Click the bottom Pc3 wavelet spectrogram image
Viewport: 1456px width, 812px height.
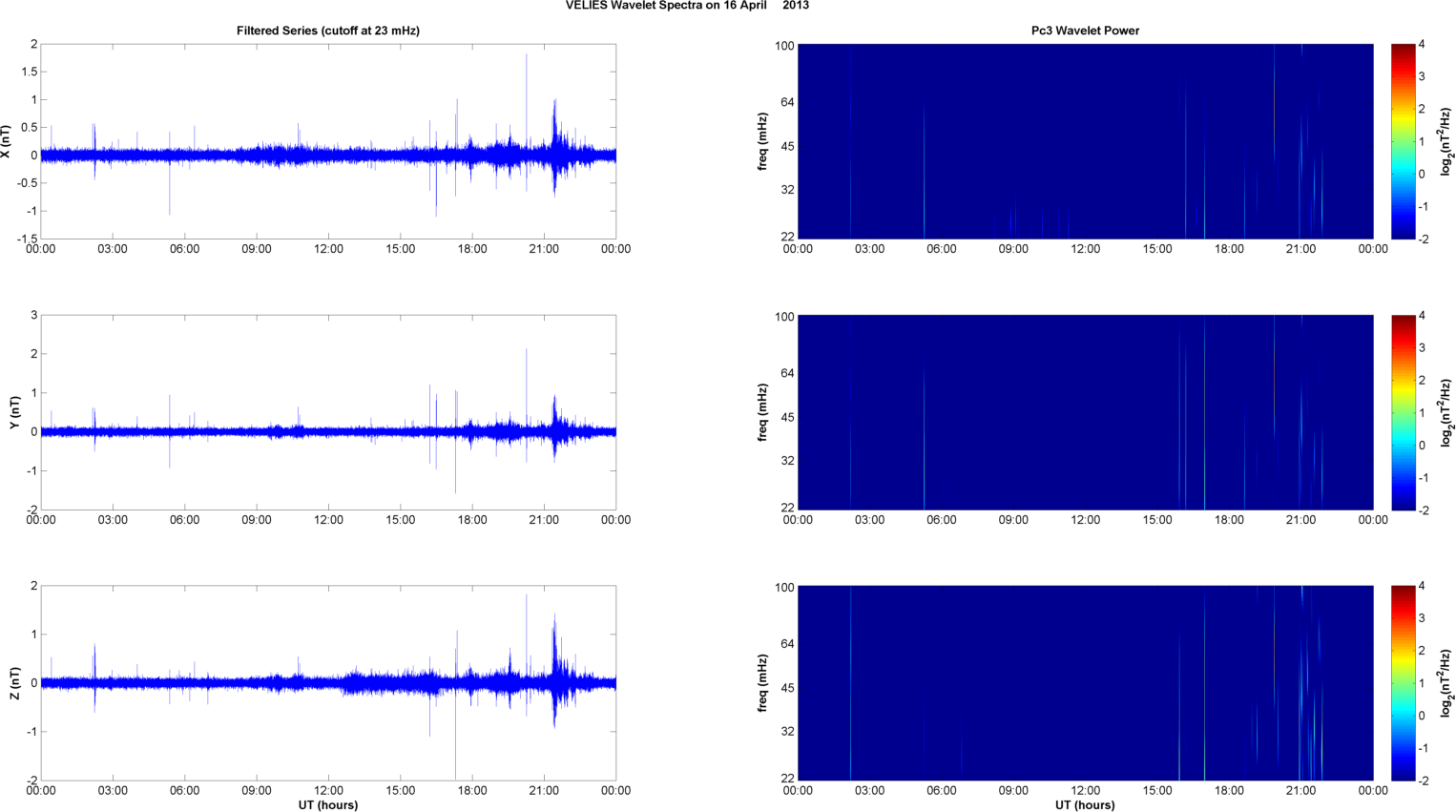(x=1085, y=683)
